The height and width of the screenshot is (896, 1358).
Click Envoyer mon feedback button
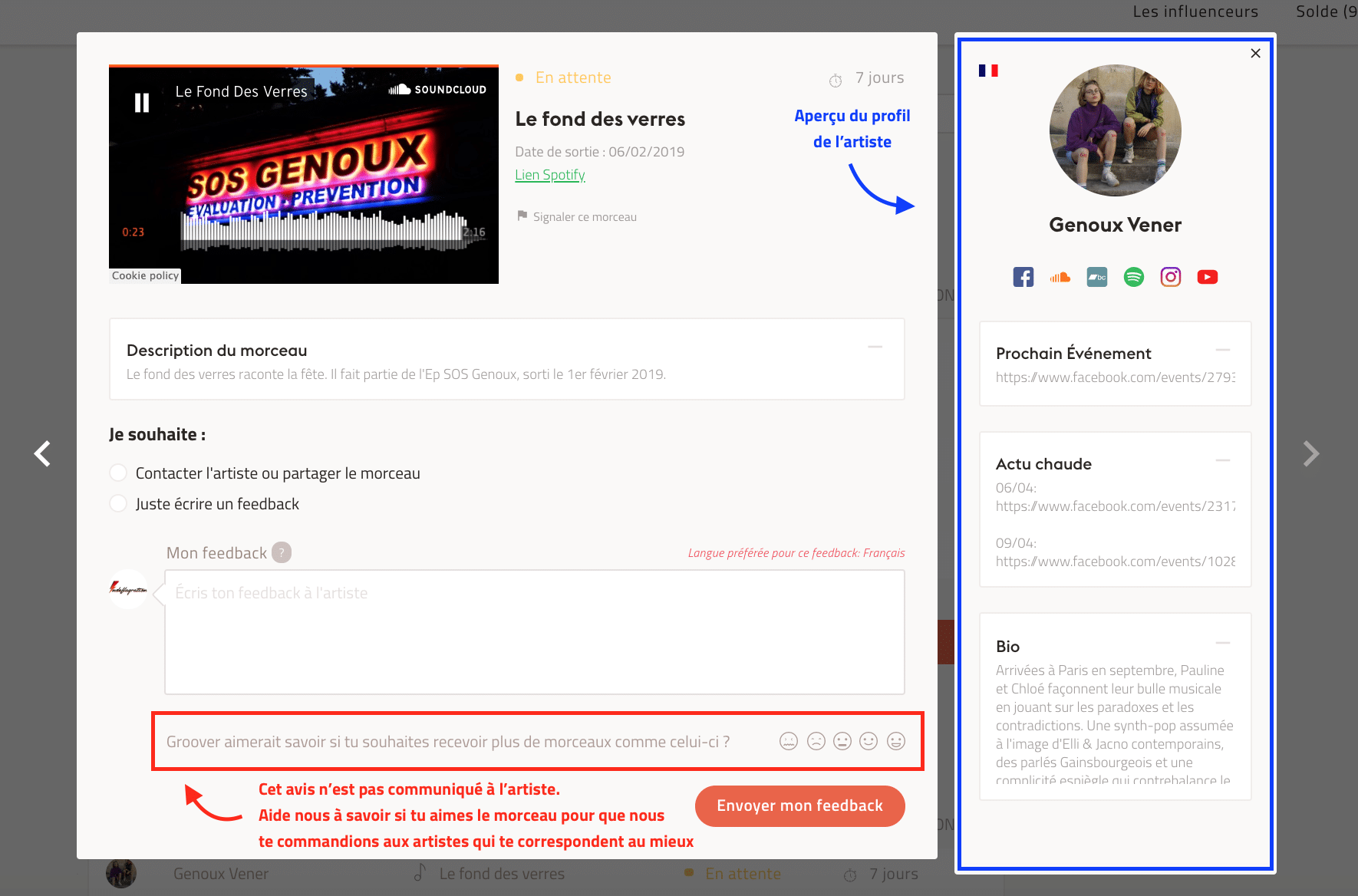(800, 805)
